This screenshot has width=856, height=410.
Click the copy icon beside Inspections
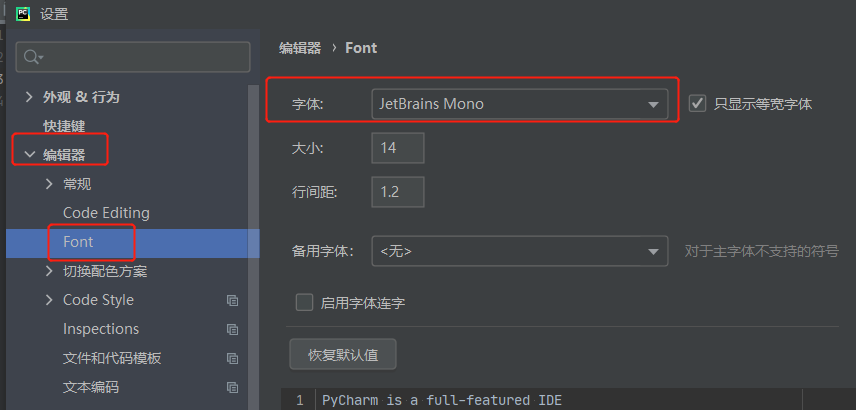[x=233, y=329]
